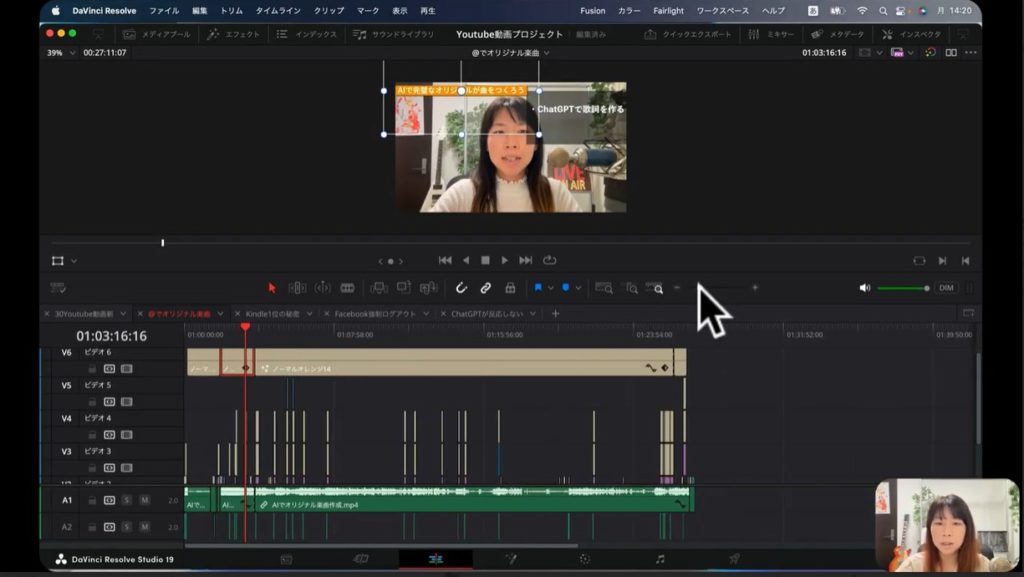Disable the ビデオ 4 video track
Image resolution: width=1024 pixels, height=577 pixels.
pyautogui.click(x=126, y=435)
